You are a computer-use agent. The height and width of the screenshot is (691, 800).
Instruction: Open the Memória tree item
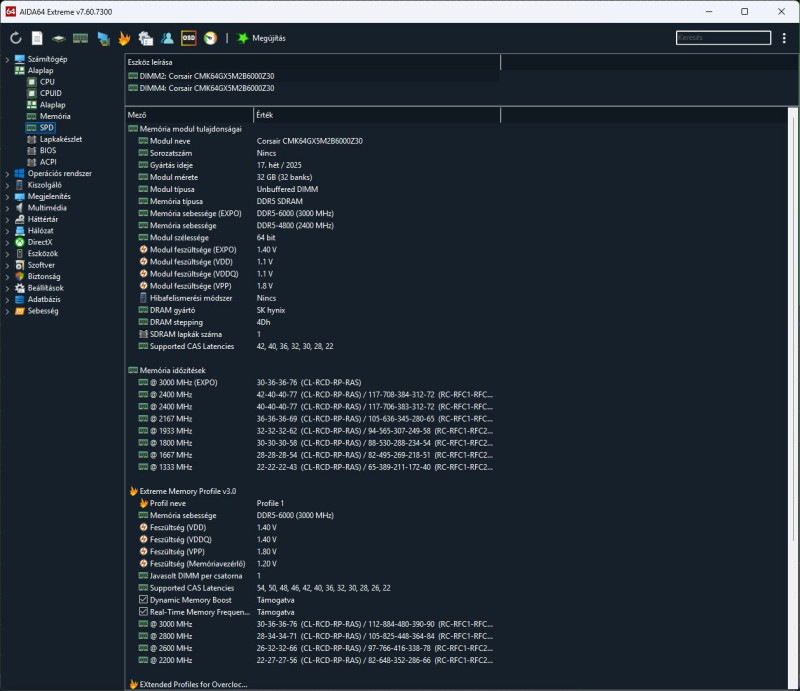[55, 116]
